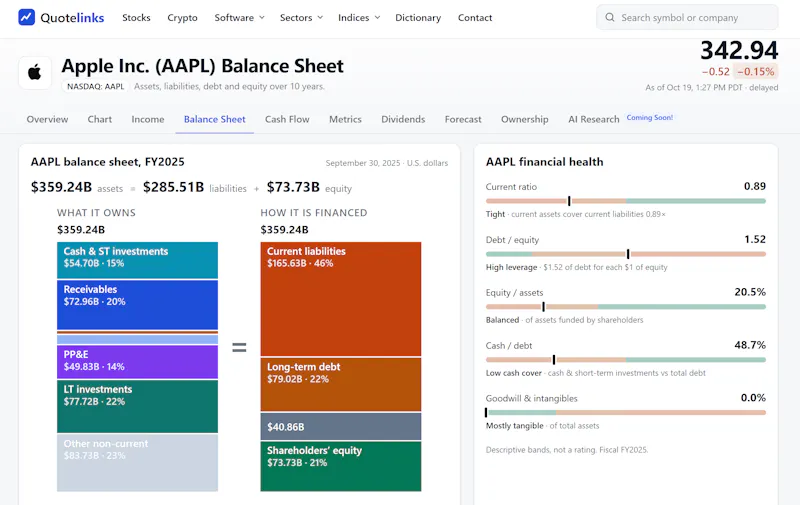The width and height of the screenshot is (800, 505).
Task: Focus the Search symbol or company field
Action: pyautogui.click(x=687, y=17)
